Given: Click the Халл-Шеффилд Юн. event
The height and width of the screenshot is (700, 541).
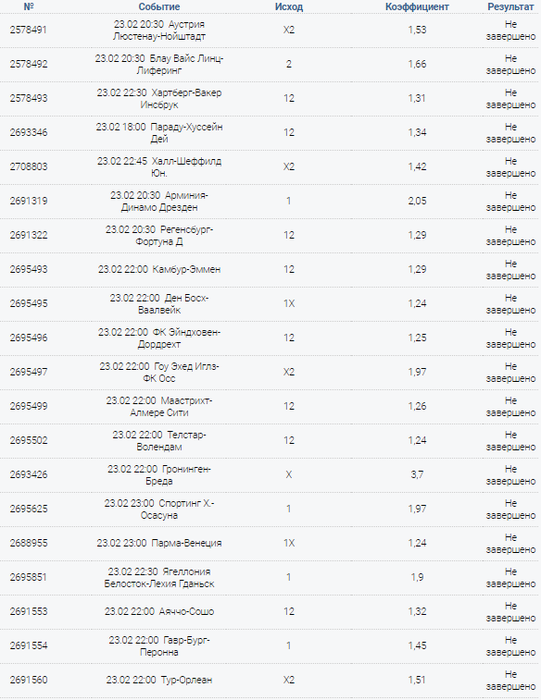Looking at the screenshot, I should [x=159, y=167].
